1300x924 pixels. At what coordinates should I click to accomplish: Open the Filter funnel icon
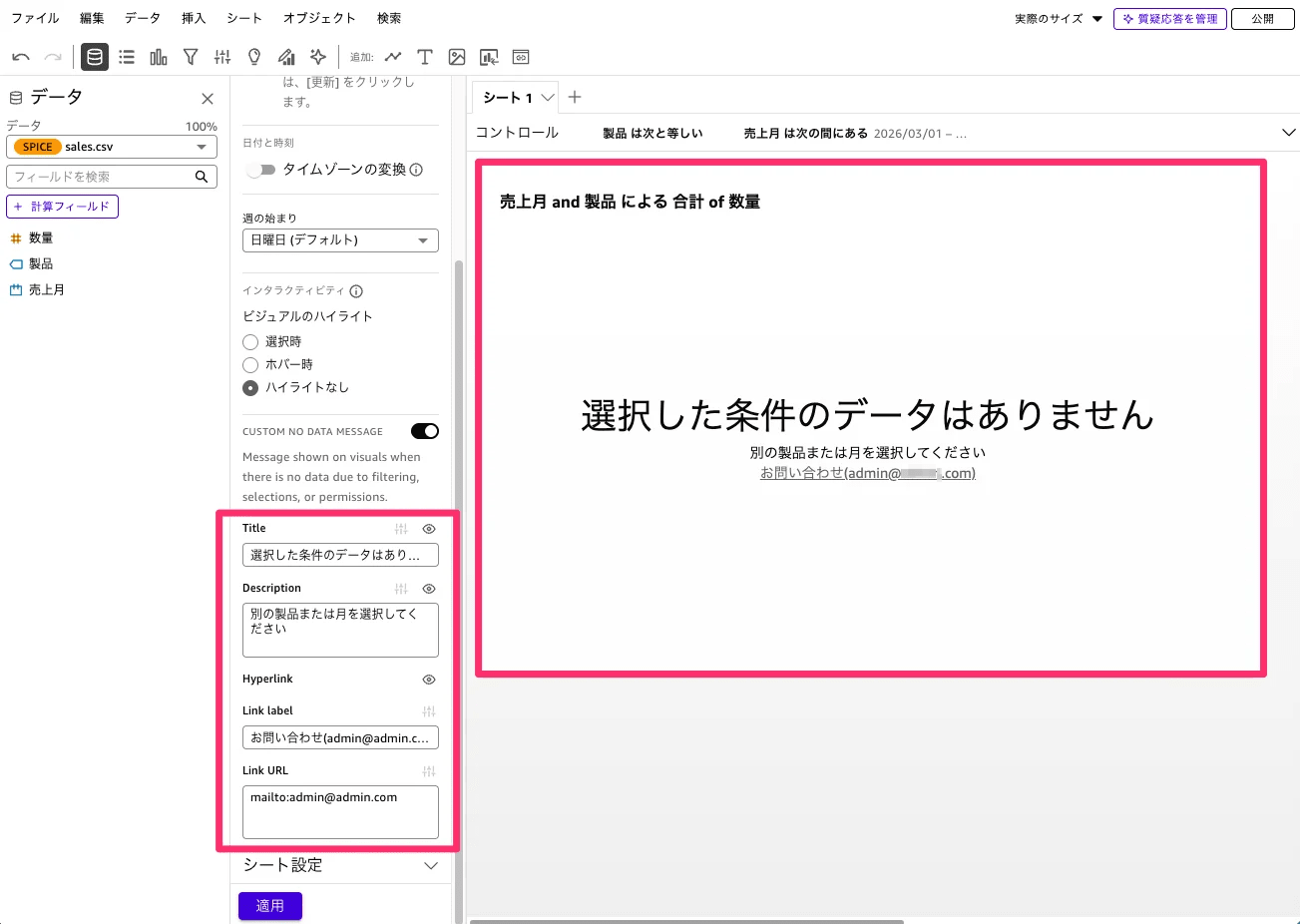click(191, 57)
